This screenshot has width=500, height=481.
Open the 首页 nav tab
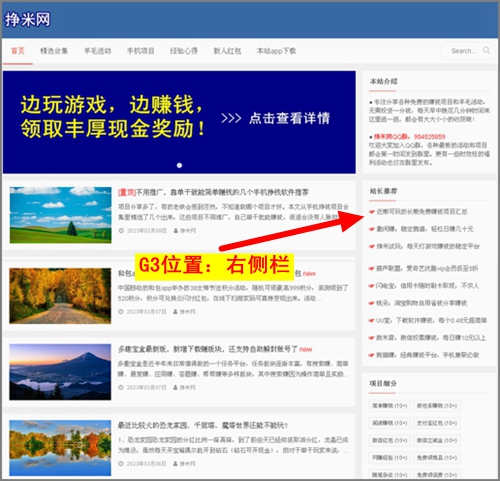point(18,51)
